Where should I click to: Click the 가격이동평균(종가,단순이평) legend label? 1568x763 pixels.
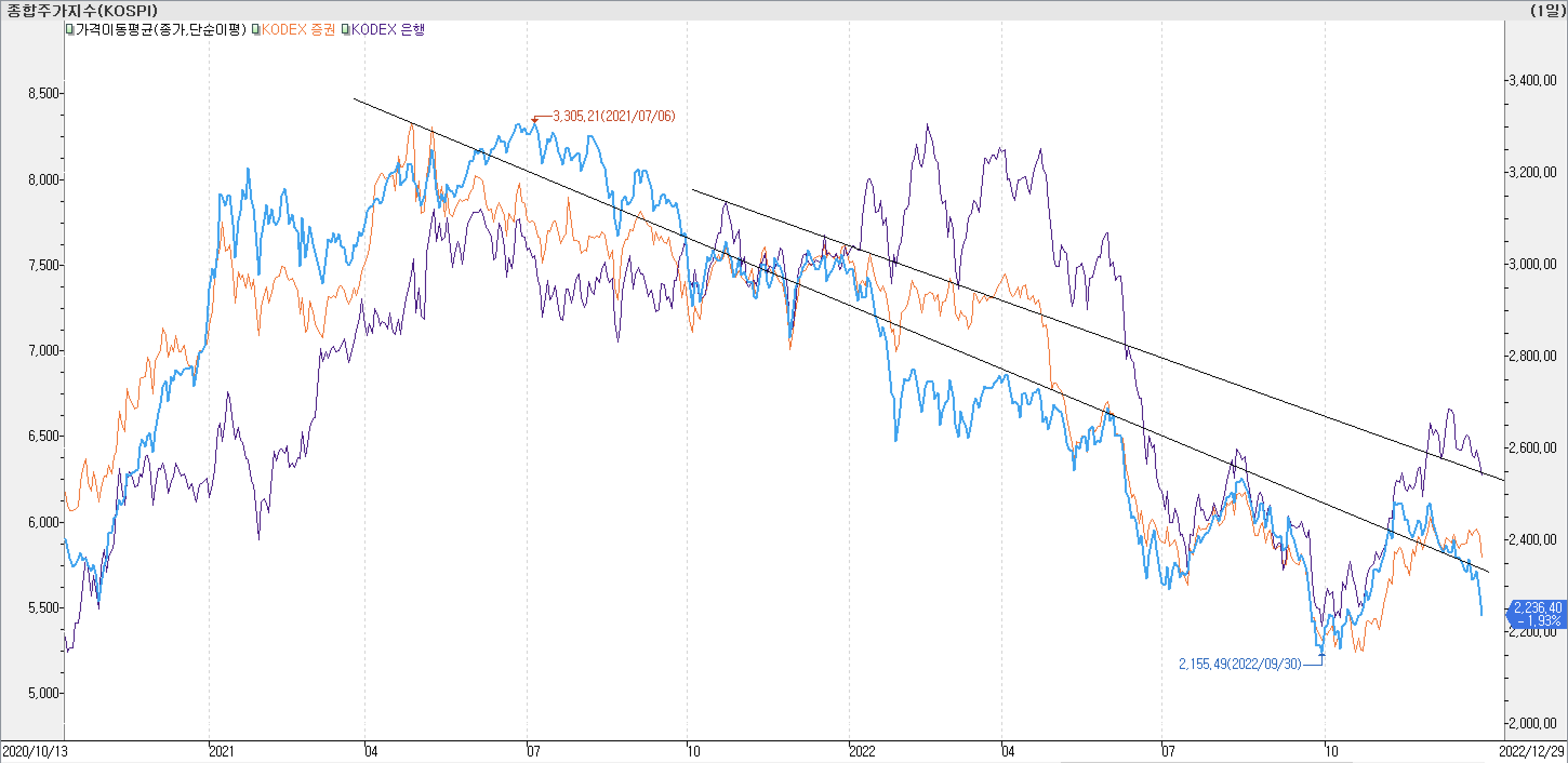click(x=161, y=30)
